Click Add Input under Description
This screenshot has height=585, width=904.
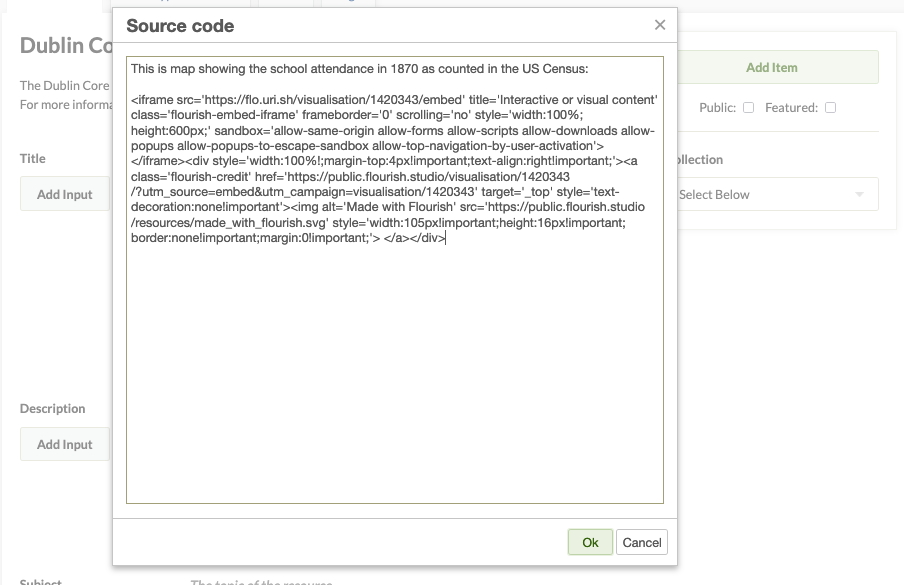click(x=65, y=444)
